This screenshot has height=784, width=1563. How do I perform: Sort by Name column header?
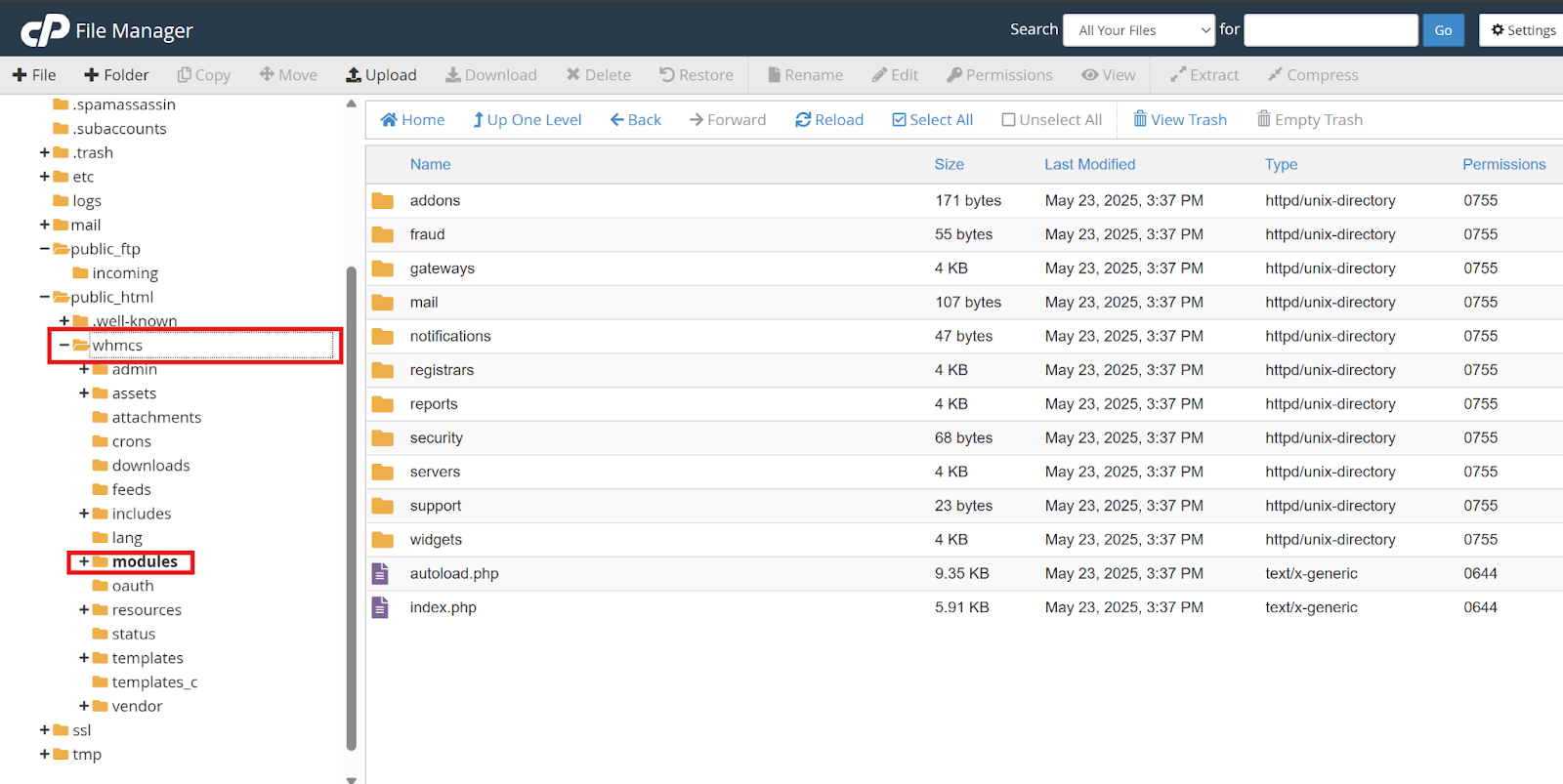coord(431,164)
